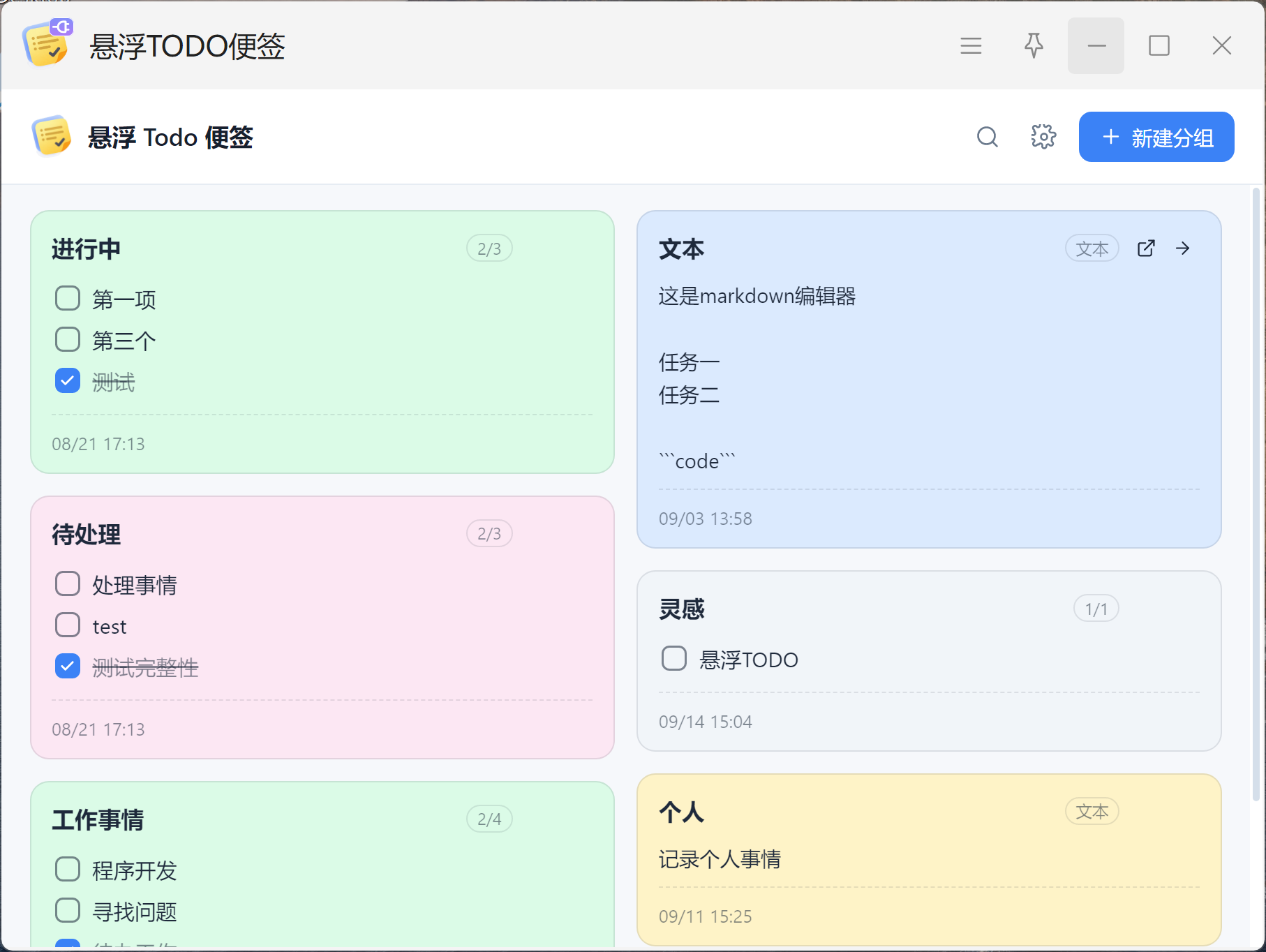Viewport: 1266px width, 952px height.
Task: Click the 09/14 15:04 timestamp
Action: coord(706,722)
